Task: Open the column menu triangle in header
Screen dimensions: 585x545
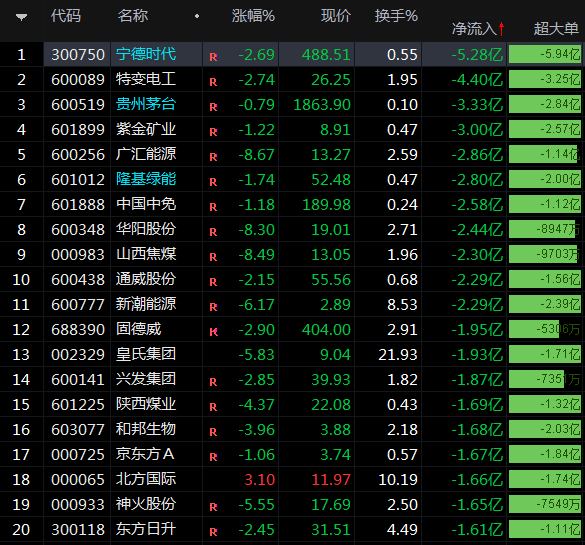Action: coord(21,17)
